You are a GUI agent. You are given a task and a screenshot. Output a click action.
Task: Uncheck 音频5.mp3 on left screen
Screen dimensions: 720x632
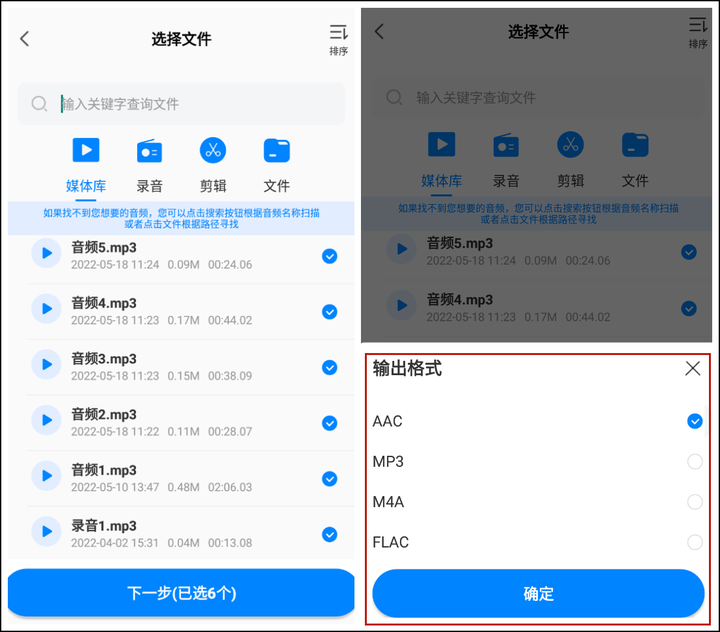pos(330,256)
